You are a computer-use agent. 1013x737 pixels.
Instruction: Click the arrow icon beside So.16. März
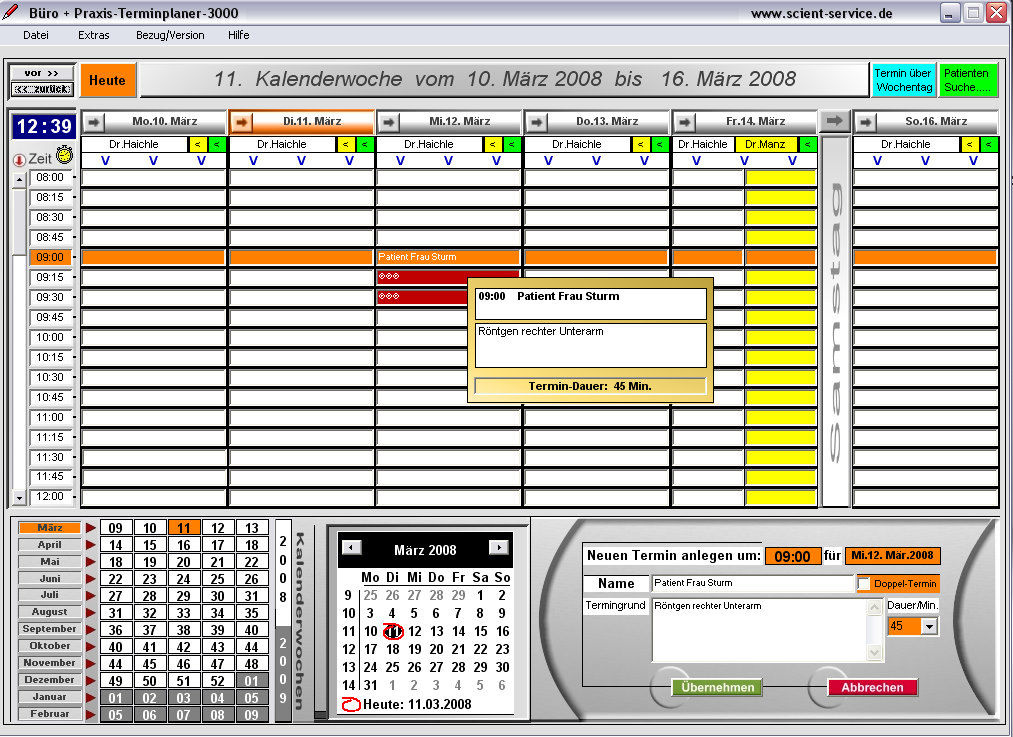[866, 121]
